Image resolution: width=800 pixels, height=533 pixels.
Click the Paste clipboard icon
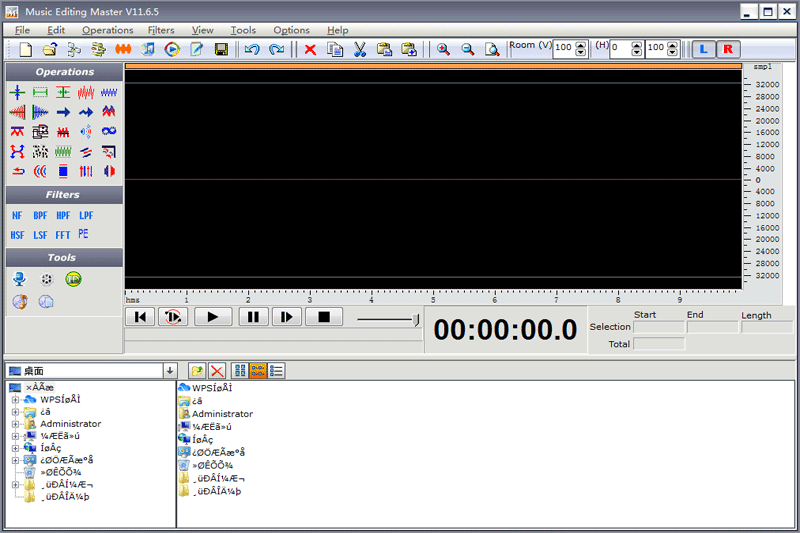click(x=384, y=49)
